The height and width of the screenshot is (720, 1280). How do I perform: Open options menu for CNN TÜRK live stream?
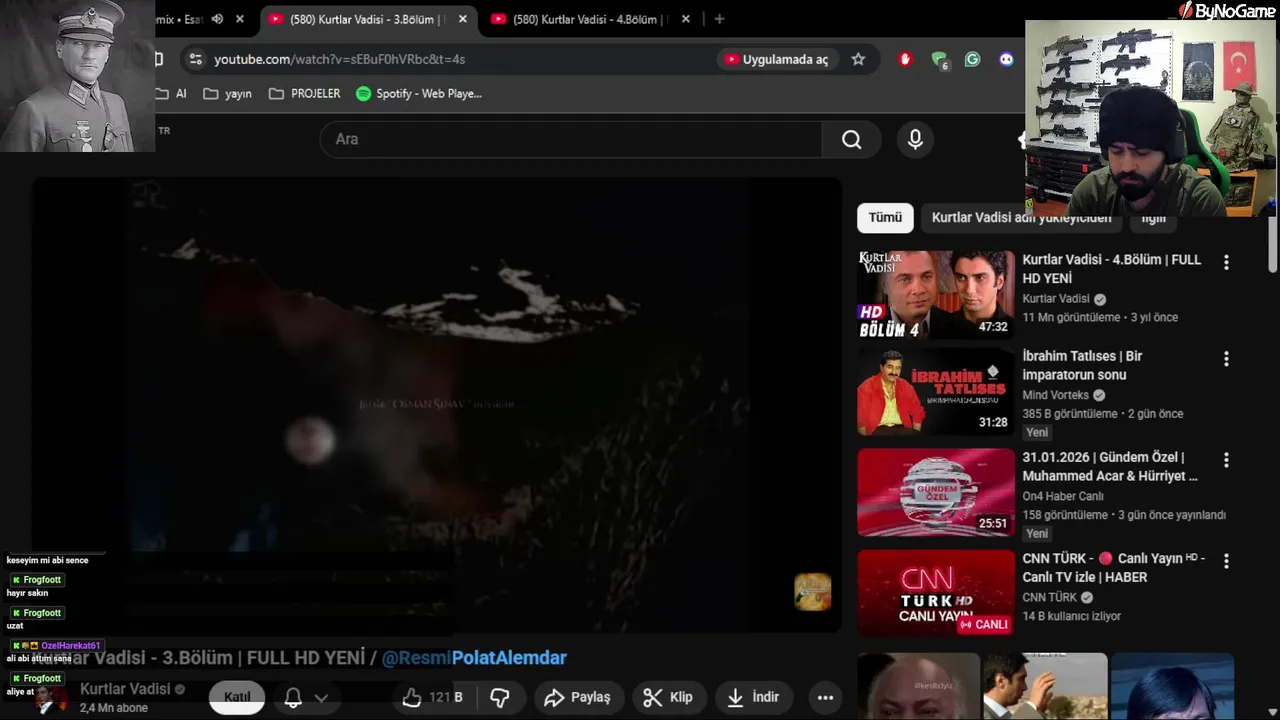click(1226, 561)
